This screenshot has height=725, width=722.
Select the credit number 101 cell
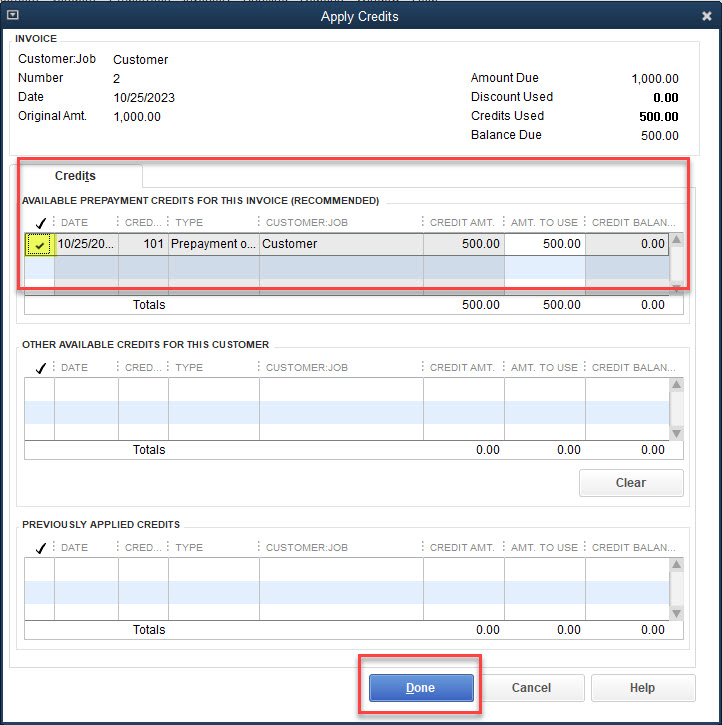[x=143, y=244]
